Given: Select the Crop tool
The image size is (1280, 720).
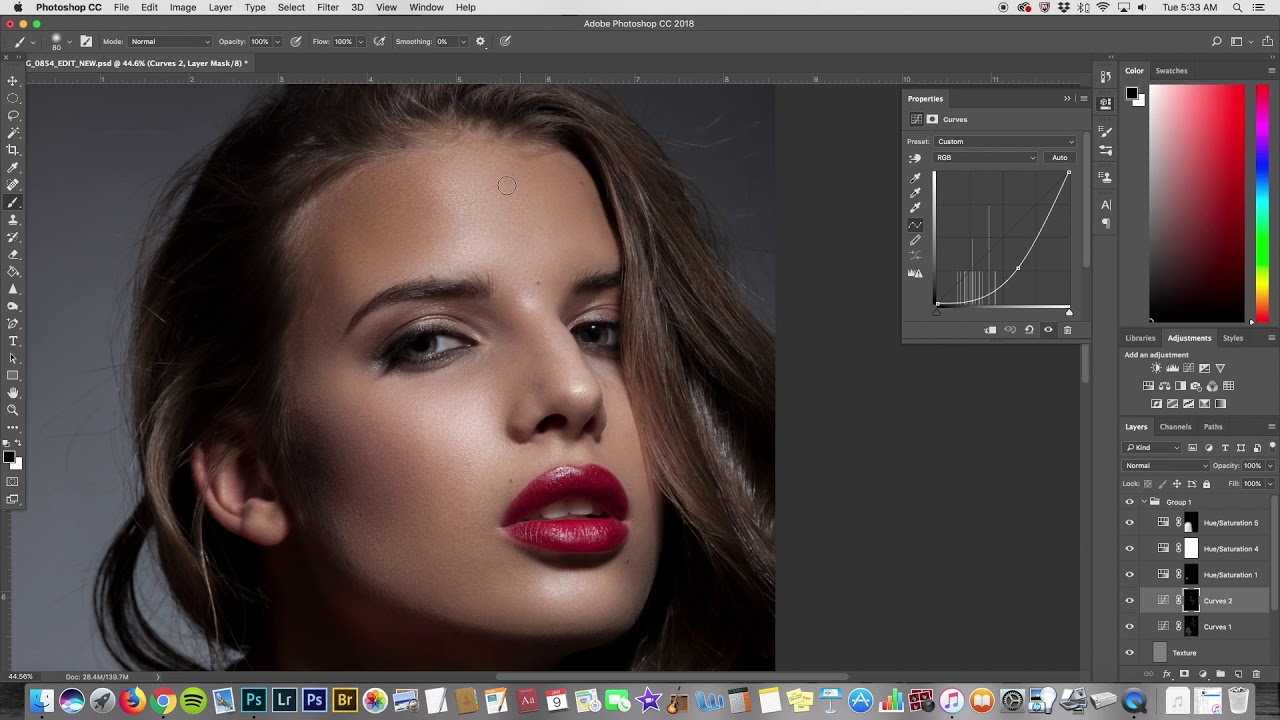Looking at the screenshot, I should pyautogui.click(x=13, y=150).
